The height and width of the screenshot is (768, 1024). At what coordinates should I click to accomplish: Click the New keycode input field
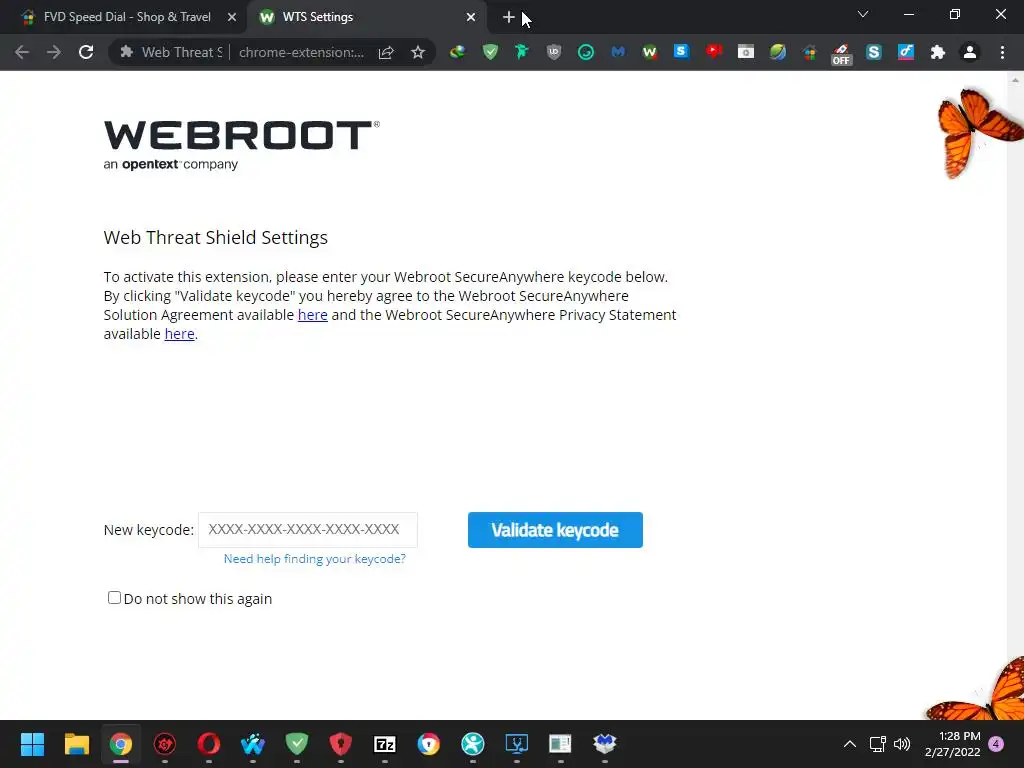tap(308, 530)
